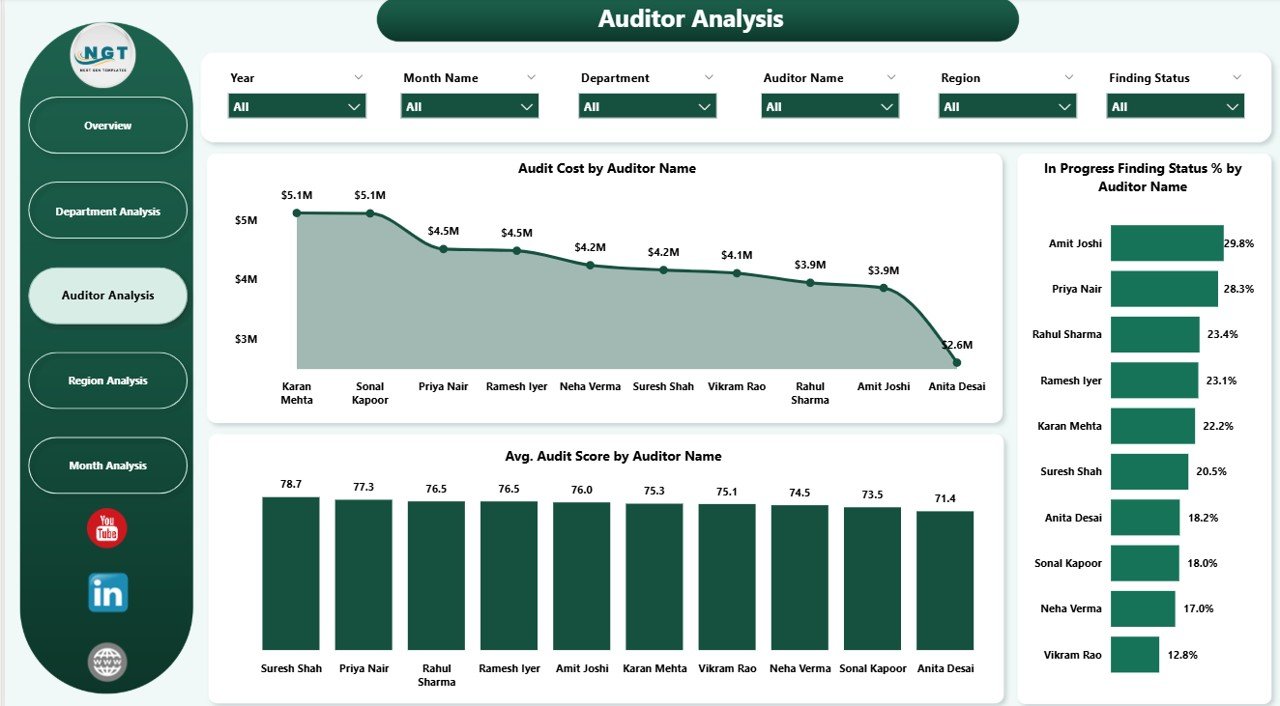Select All in the Finding Status slicer
Viewport: 1280px width, 706px height.
click(1174, 105)
